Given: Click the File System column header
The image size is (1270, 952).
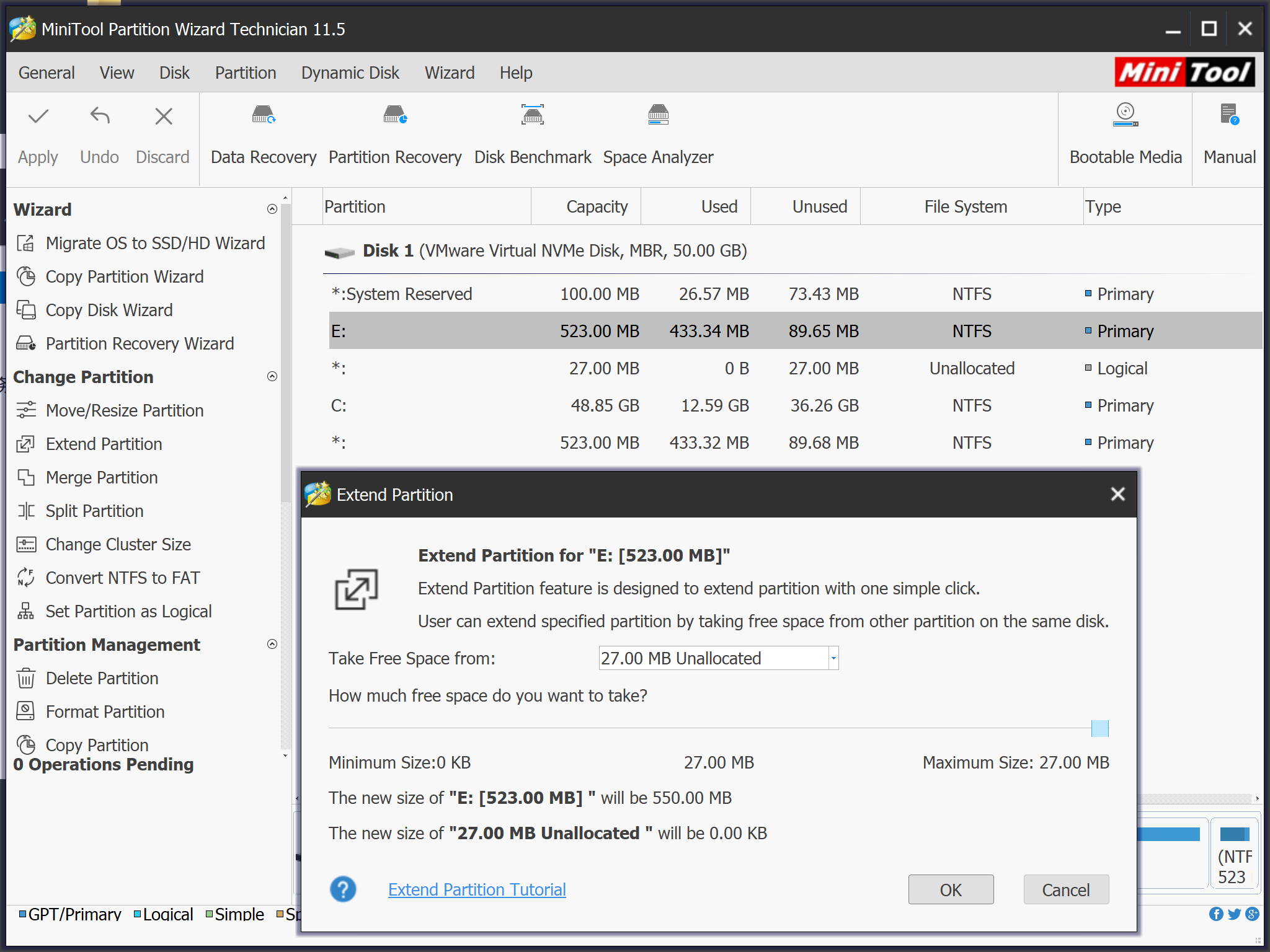Looking at the screenshot, I should pos(972,206).
